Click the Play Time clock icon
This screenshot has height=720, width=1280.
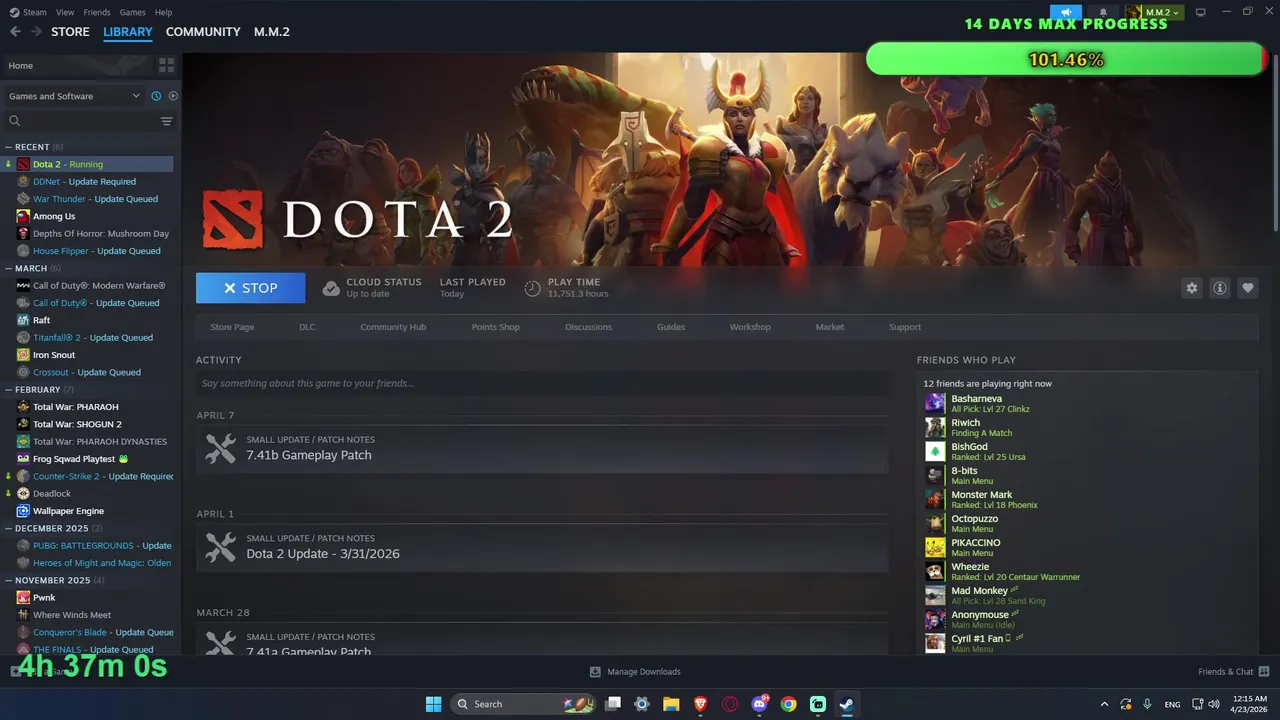pyautogui.click(x=533, y=288)
